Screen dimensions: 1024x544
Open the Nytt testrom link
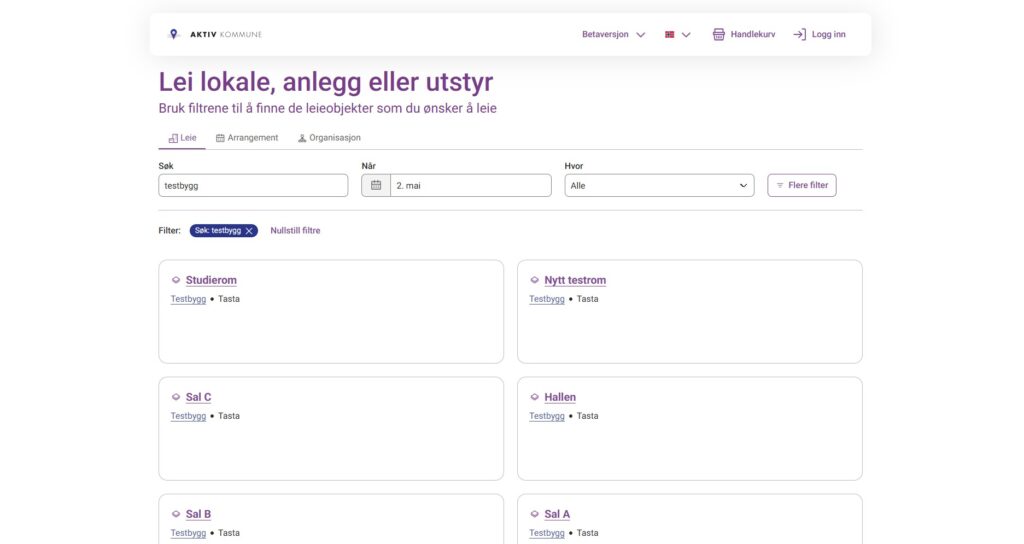pos(575,280)
